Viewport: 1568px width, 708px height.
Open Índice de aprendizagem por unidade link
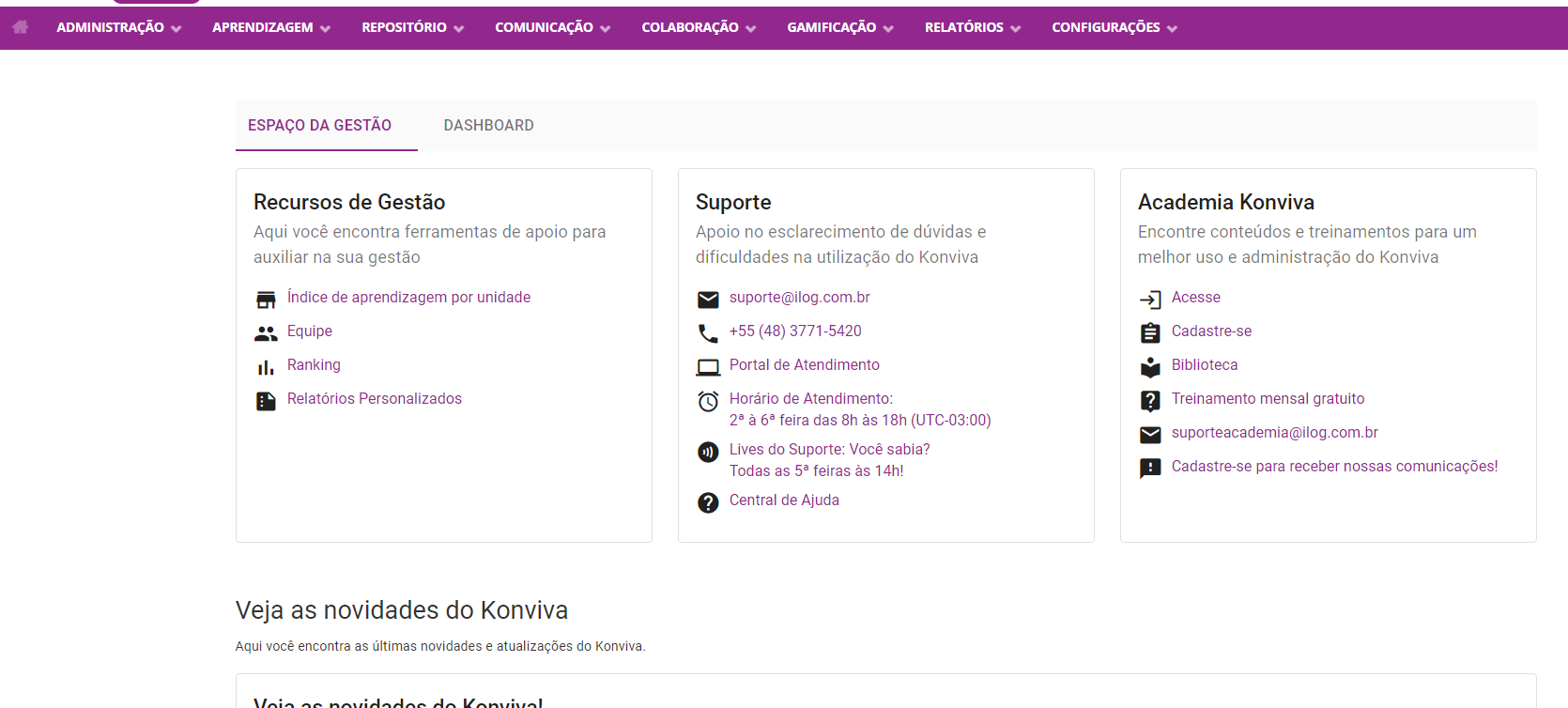(x=408, y=297)
